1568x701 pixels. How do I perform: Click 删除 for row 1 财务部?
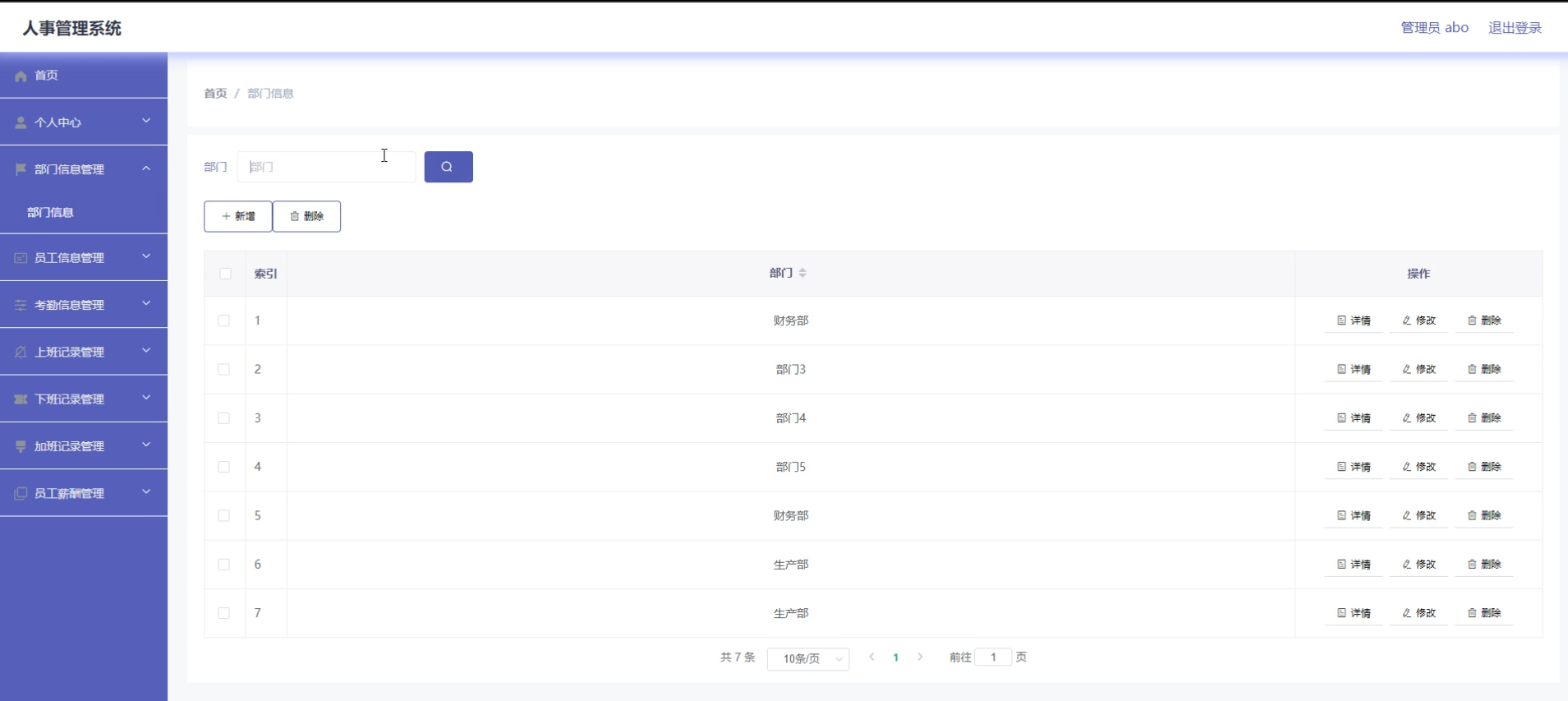[1484, 321]
